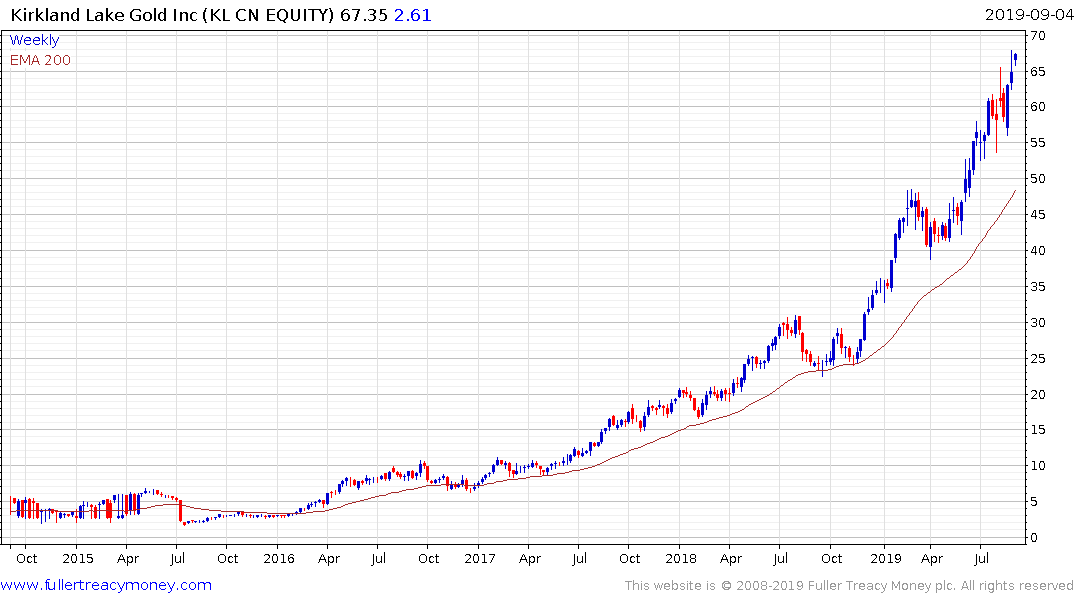Click the 45 price axis label
This screenshot has height=600, width=1075.
tap(1038, 215)
